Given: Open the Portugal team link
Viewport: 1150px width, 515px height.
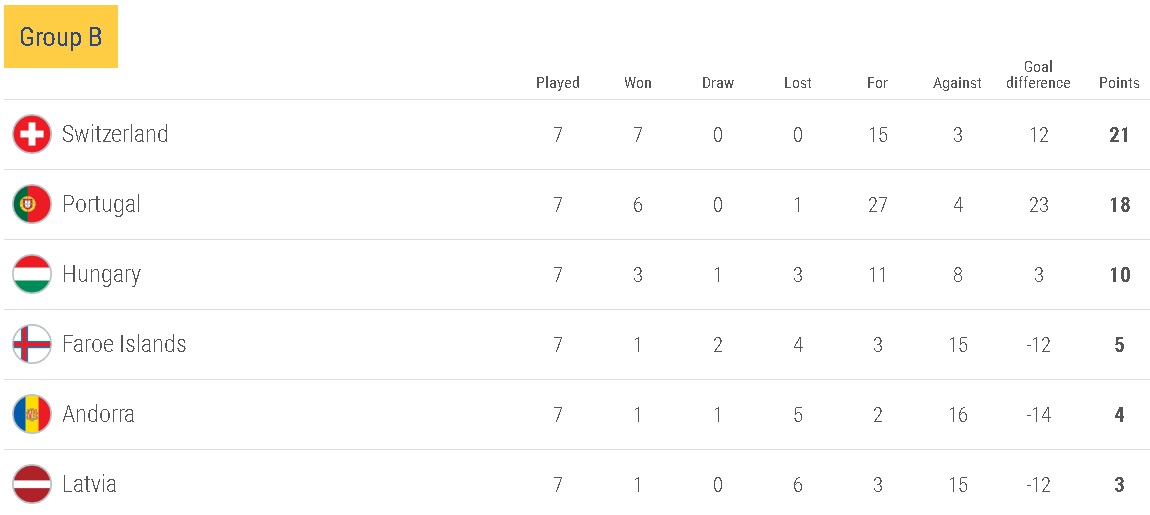Looking at the screenshot, I should [x=101, y=204].
